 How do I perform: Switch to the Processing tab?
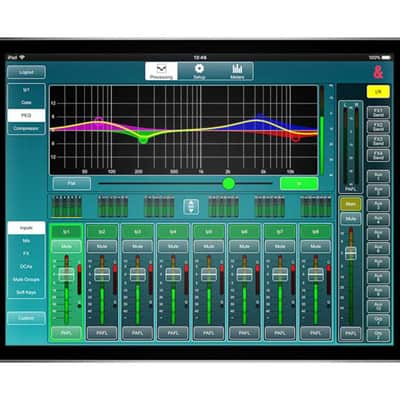(161, 71)
